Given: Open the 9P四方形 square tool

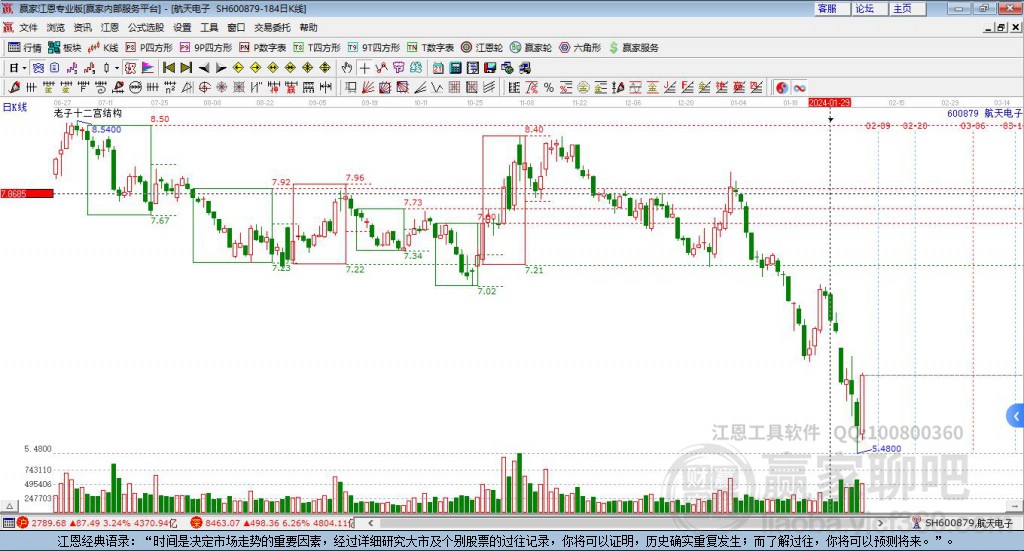Looking at the screenshot, I should click(x=205, y=48).
